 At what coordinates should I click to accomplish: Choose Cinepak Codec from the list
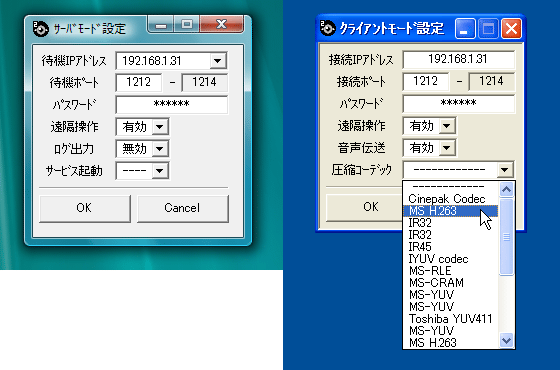coord(450,199)
